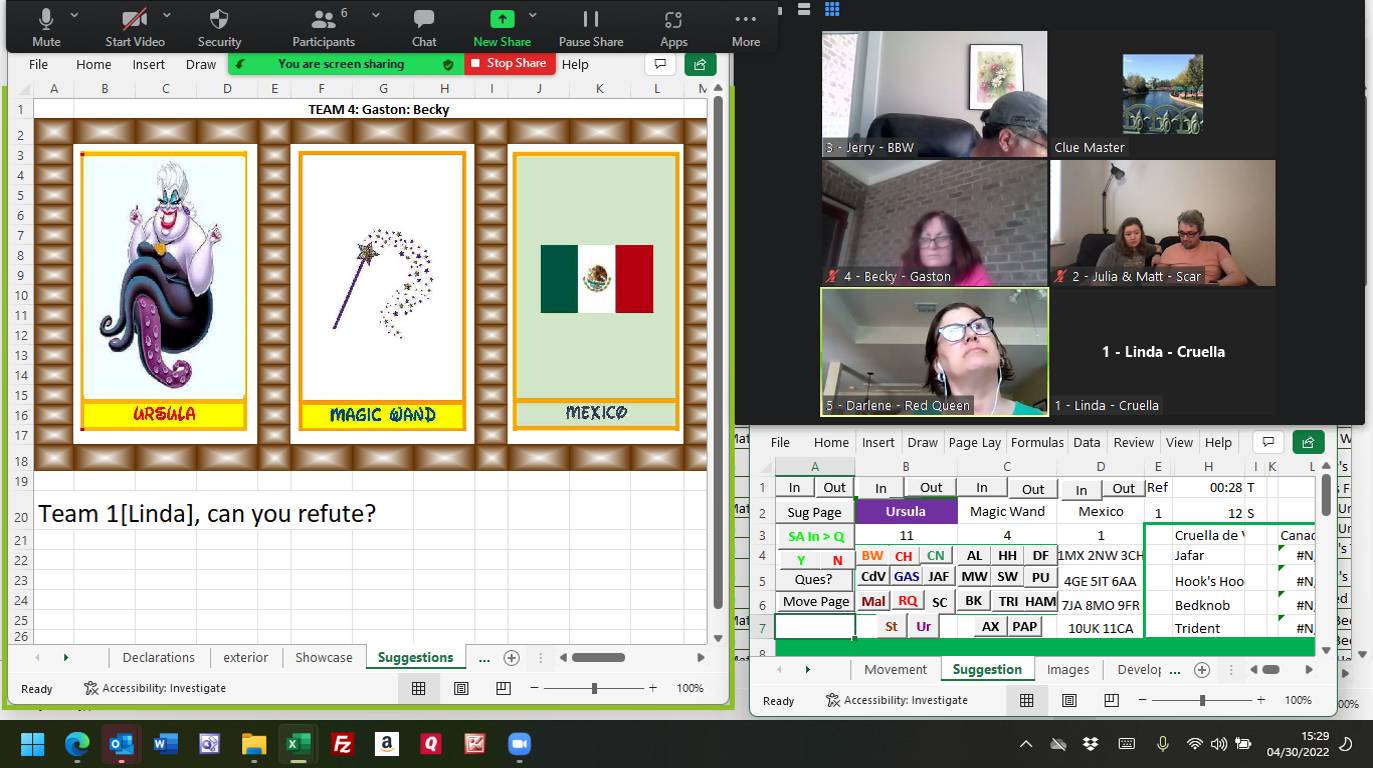The image size is (1373, 768).
Task: Click Share icon in left Excel window
Action: 700,64
